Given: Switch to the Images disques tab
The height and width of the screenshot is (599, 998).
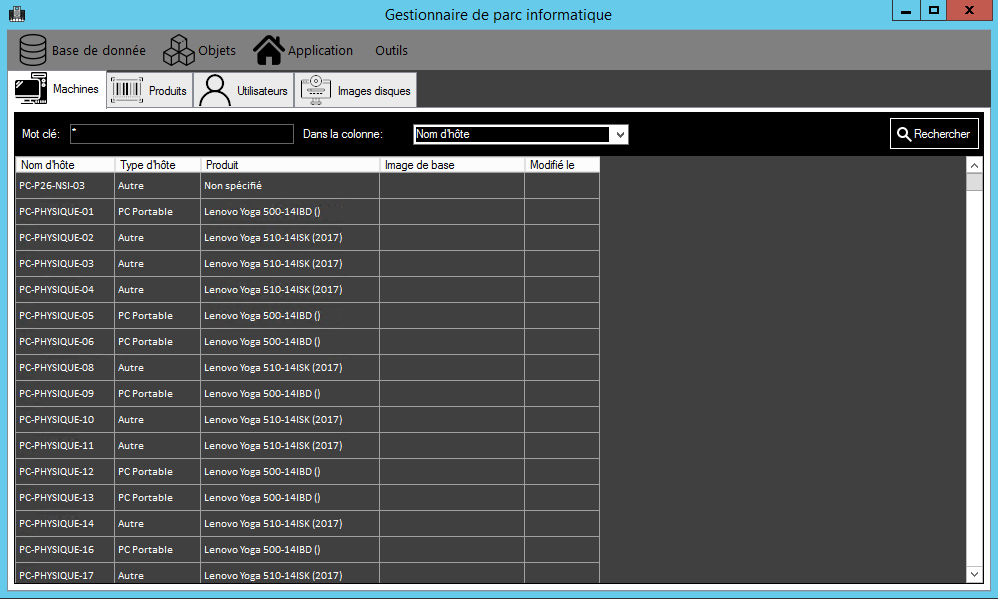Looking at the screenshot, I should coord(356,90).
